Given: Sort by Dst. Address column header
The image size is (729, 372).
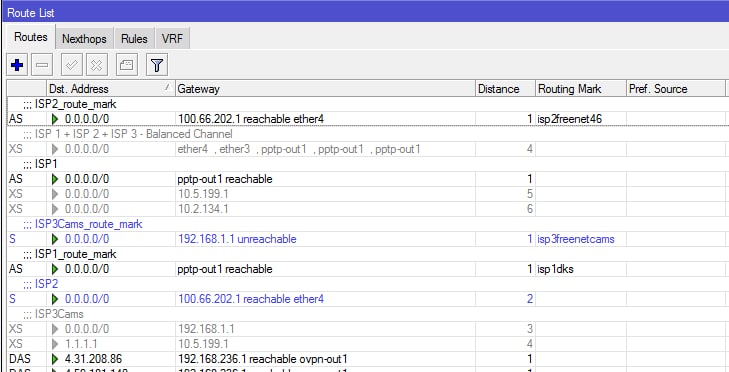Looking at the screenshot, I should 110,88.
